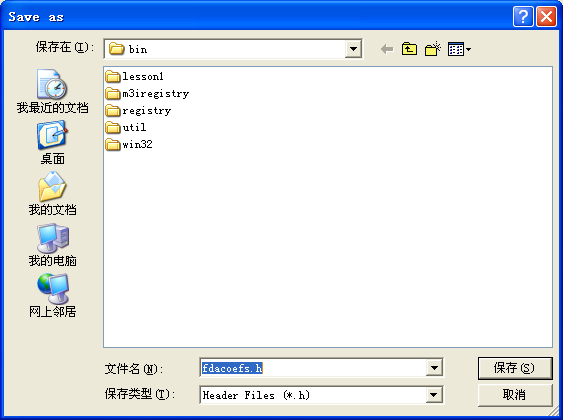Click the 取消 cancel button
Viewport: 563px width, 420px height.
(x=515, y=395)
